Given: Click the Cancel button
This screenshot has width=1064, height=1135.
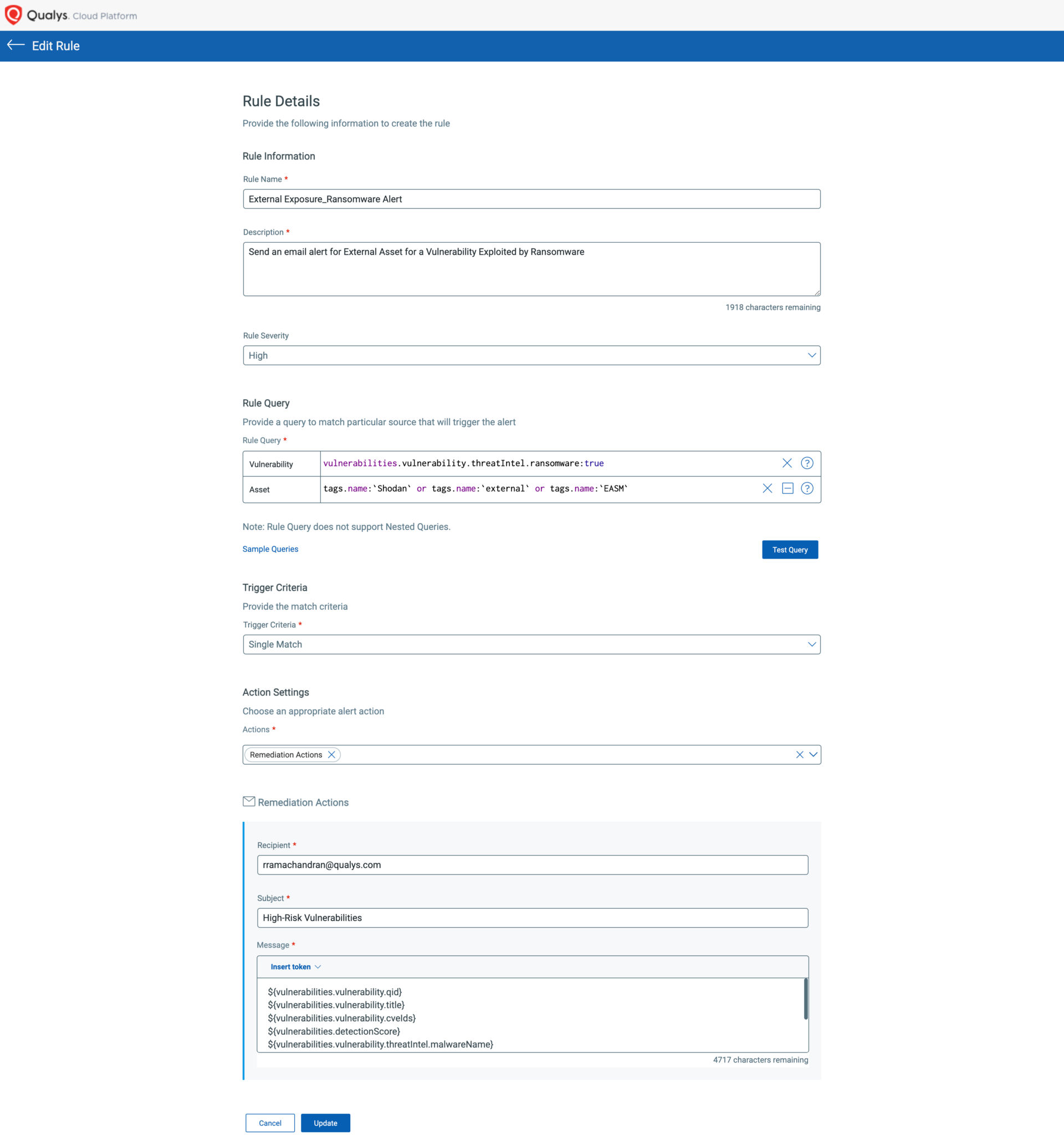Looking at the screenshot, I should click(x=270, y=1122).
